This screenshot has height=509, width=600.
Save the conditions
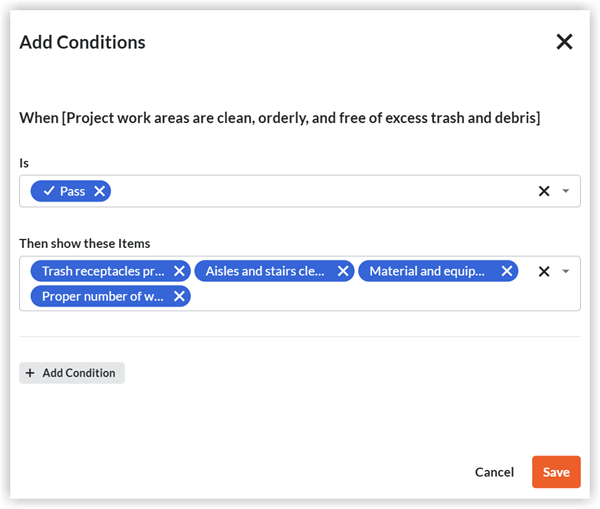[556, 472]
